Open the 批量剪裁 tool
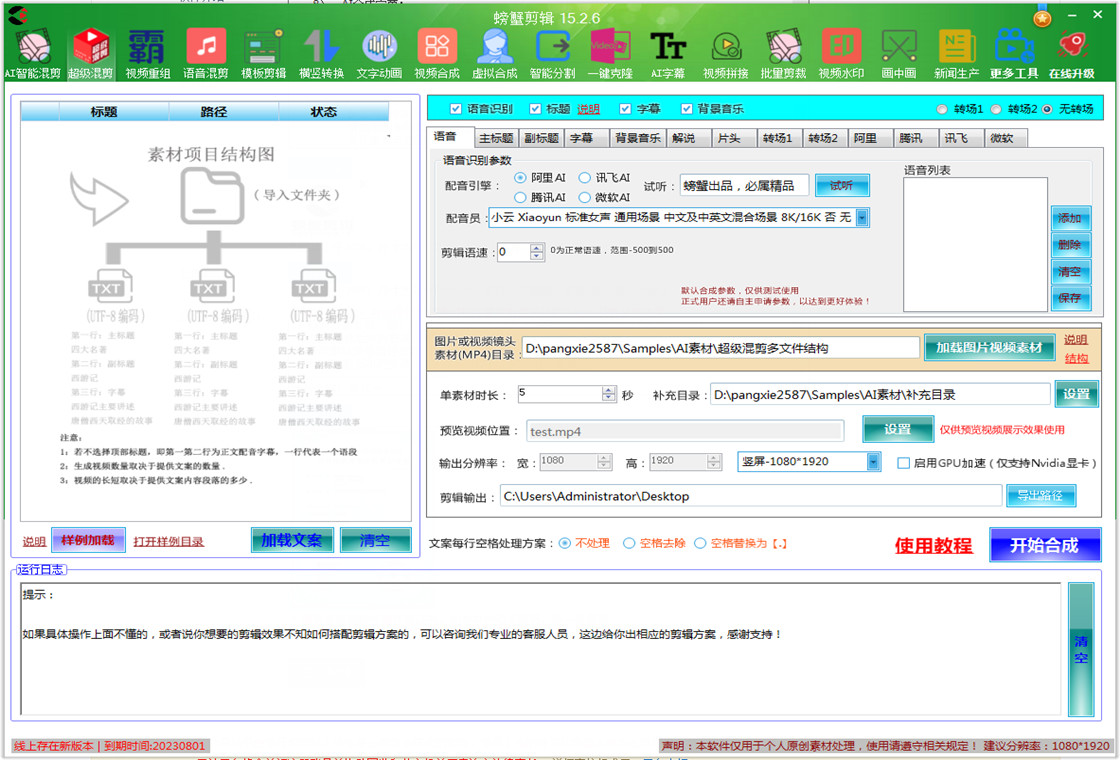This screenshot has width=1120, height=760. pos(784,54)
